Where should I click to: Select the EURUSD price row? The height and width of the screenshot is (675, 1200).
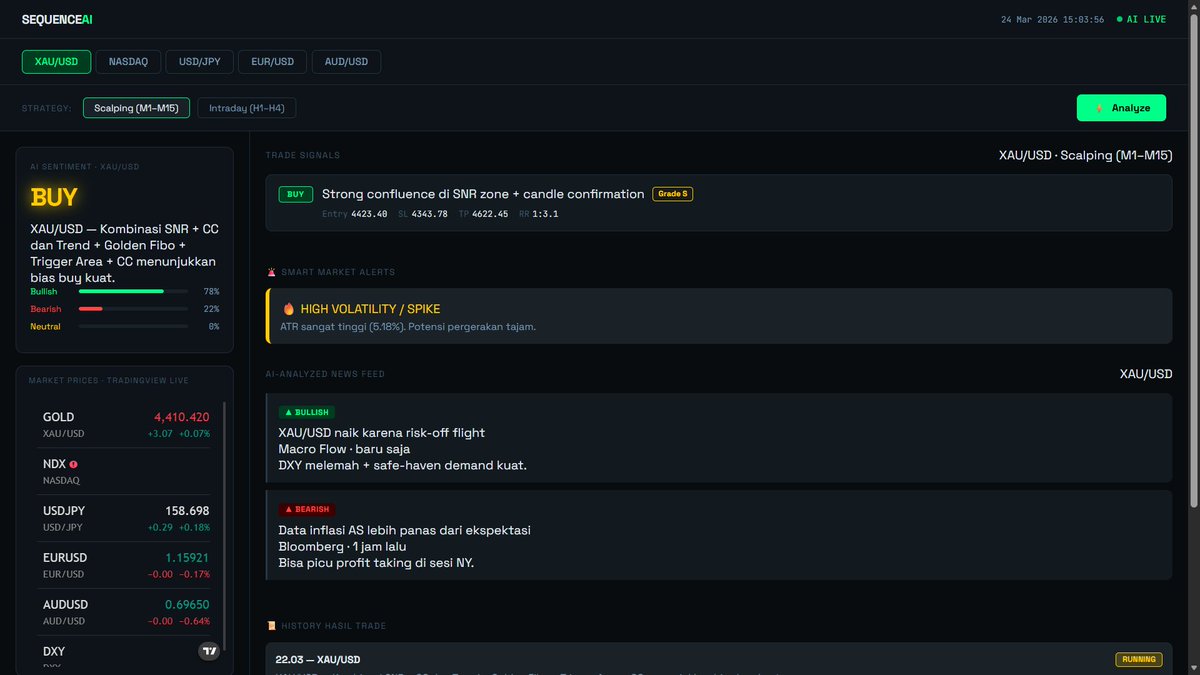coord(126,565)
